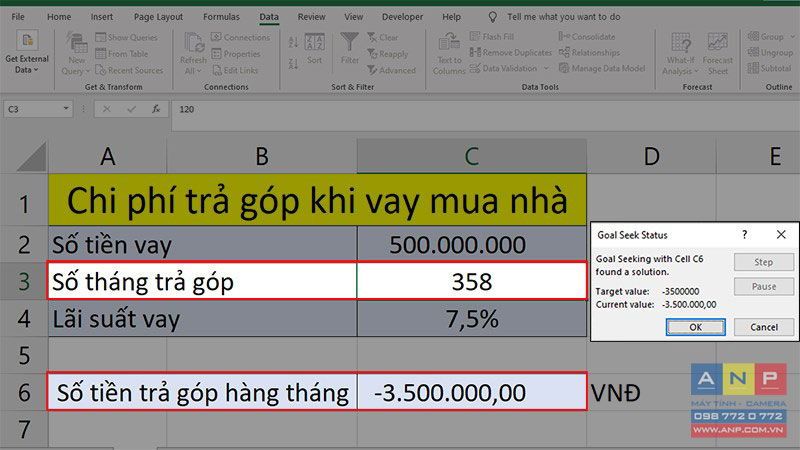
Task: Click Group in Outline
Action: pos(766,37)
